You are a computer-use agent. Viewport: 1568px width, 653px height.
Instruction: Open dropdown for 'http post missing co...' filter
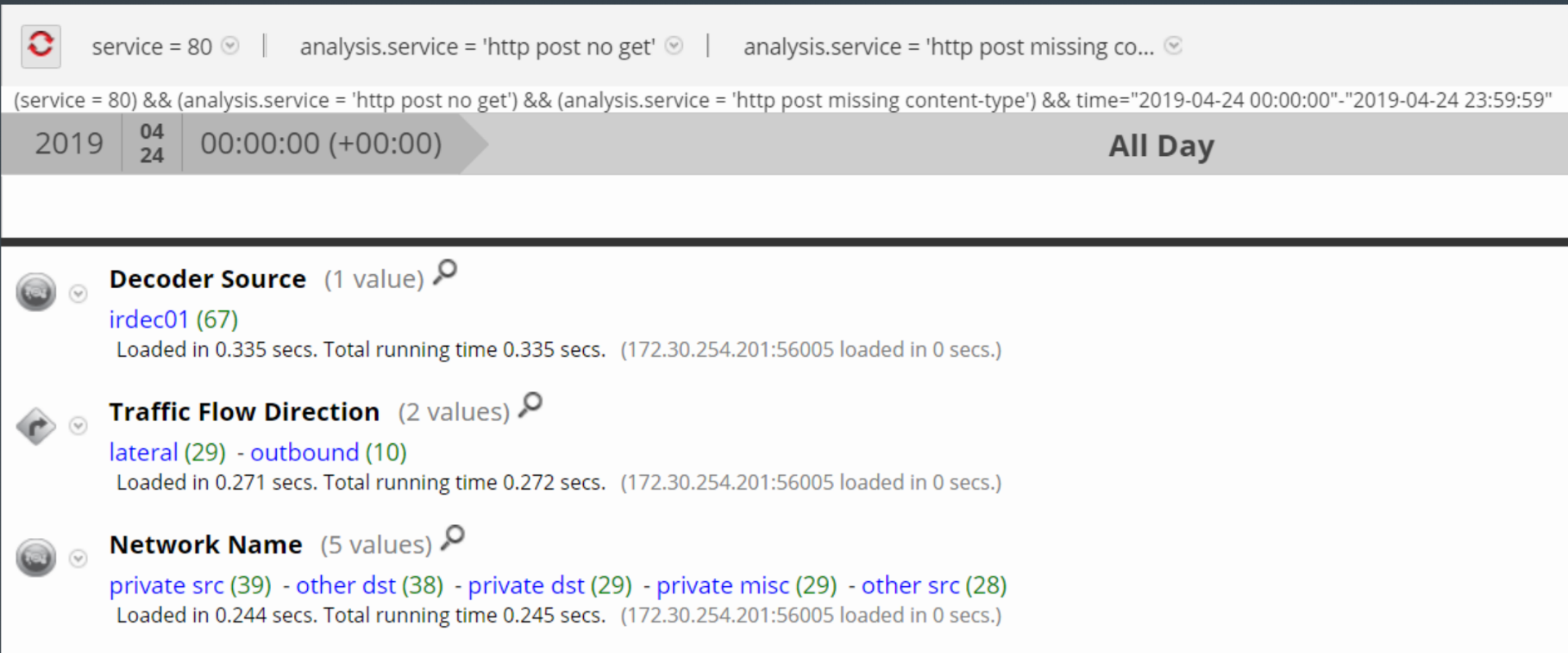1174,46
